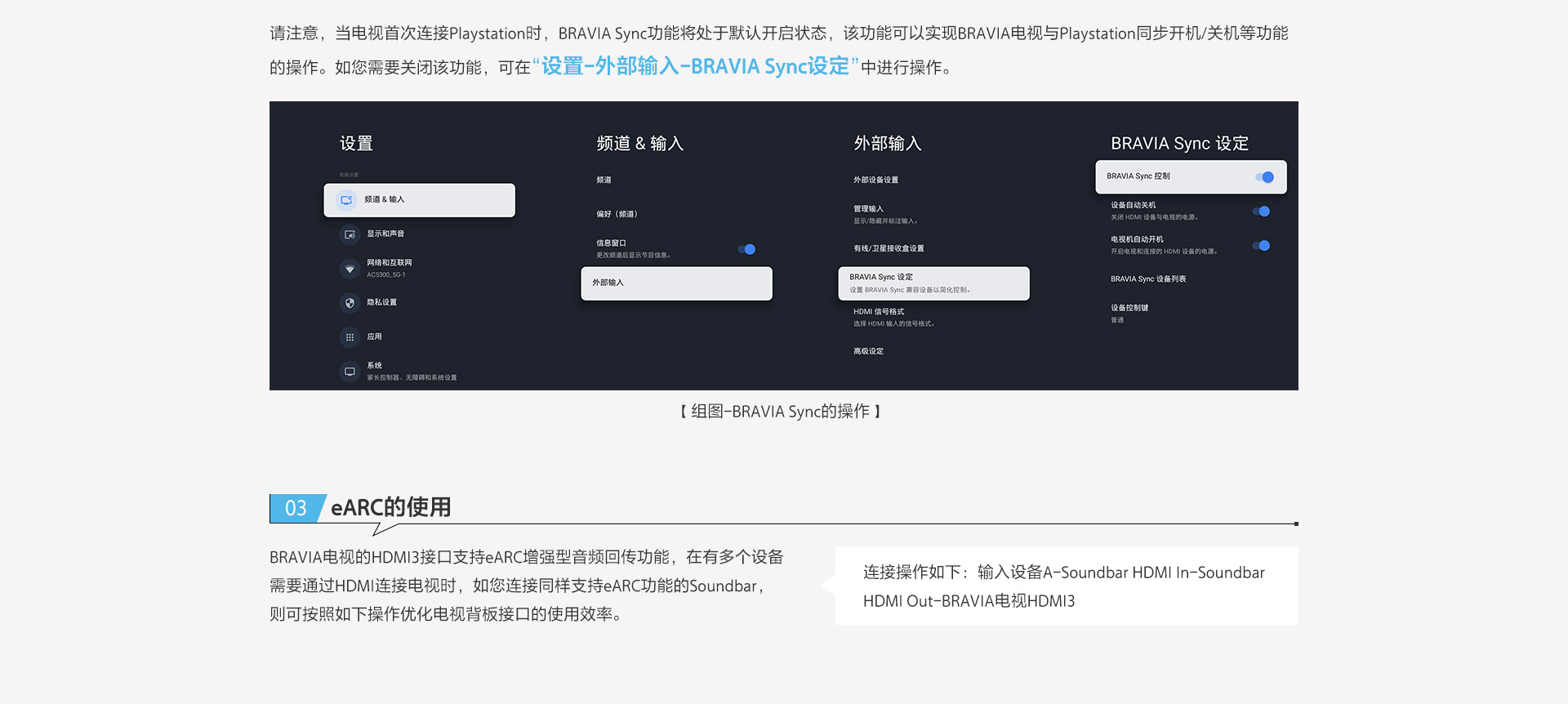This screenshot has width=1568, height=704.
Task: Click the monitor icon beside 系统
Action: 350,372
